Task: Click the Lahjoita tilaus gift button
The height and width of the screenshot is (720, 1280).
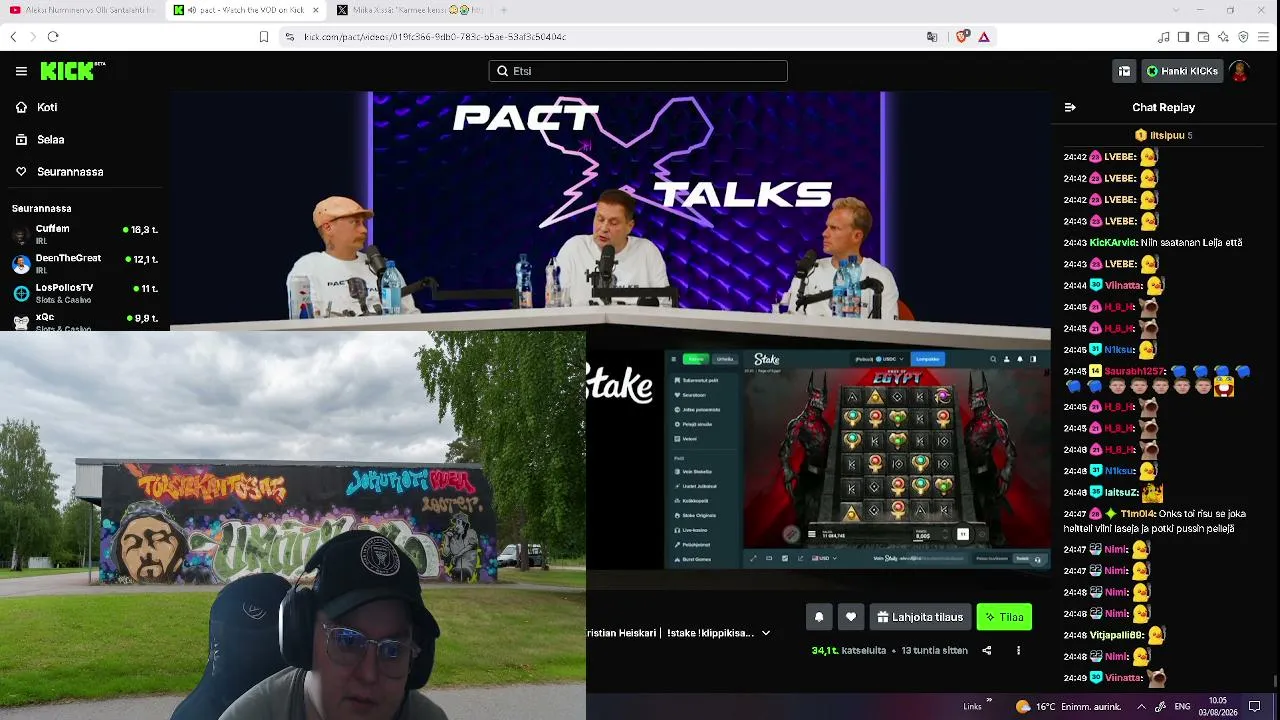Action: tap(920, 617)
